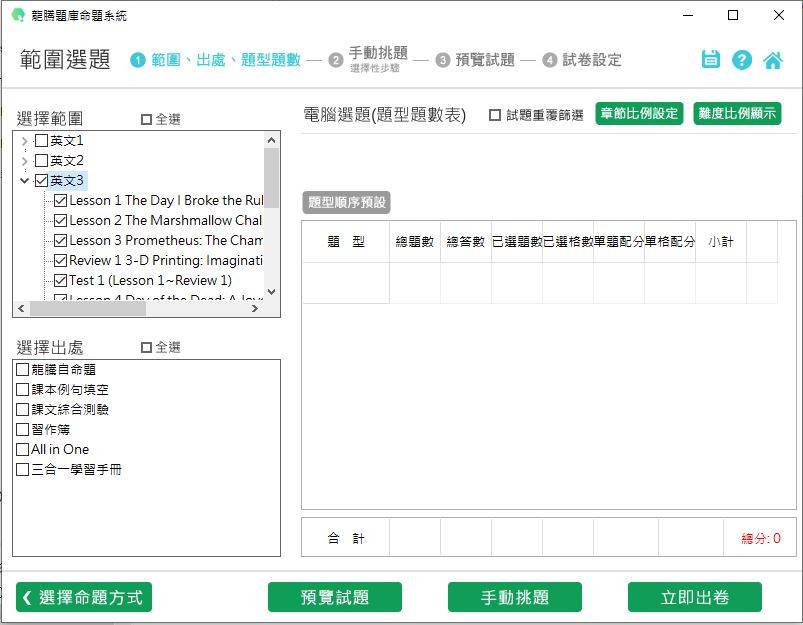Uncheck Lesson 3 Prometheus checkbox
Image resolution: width=803 pixels, height=625 pixels.
60,240
